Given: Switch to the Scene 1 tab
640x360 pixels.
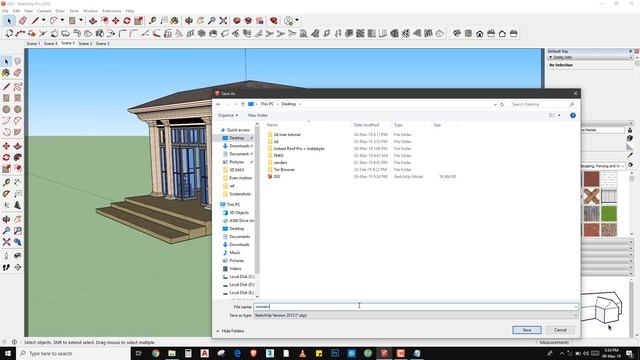Looking at the screenshot, I should tap(33, 43).
